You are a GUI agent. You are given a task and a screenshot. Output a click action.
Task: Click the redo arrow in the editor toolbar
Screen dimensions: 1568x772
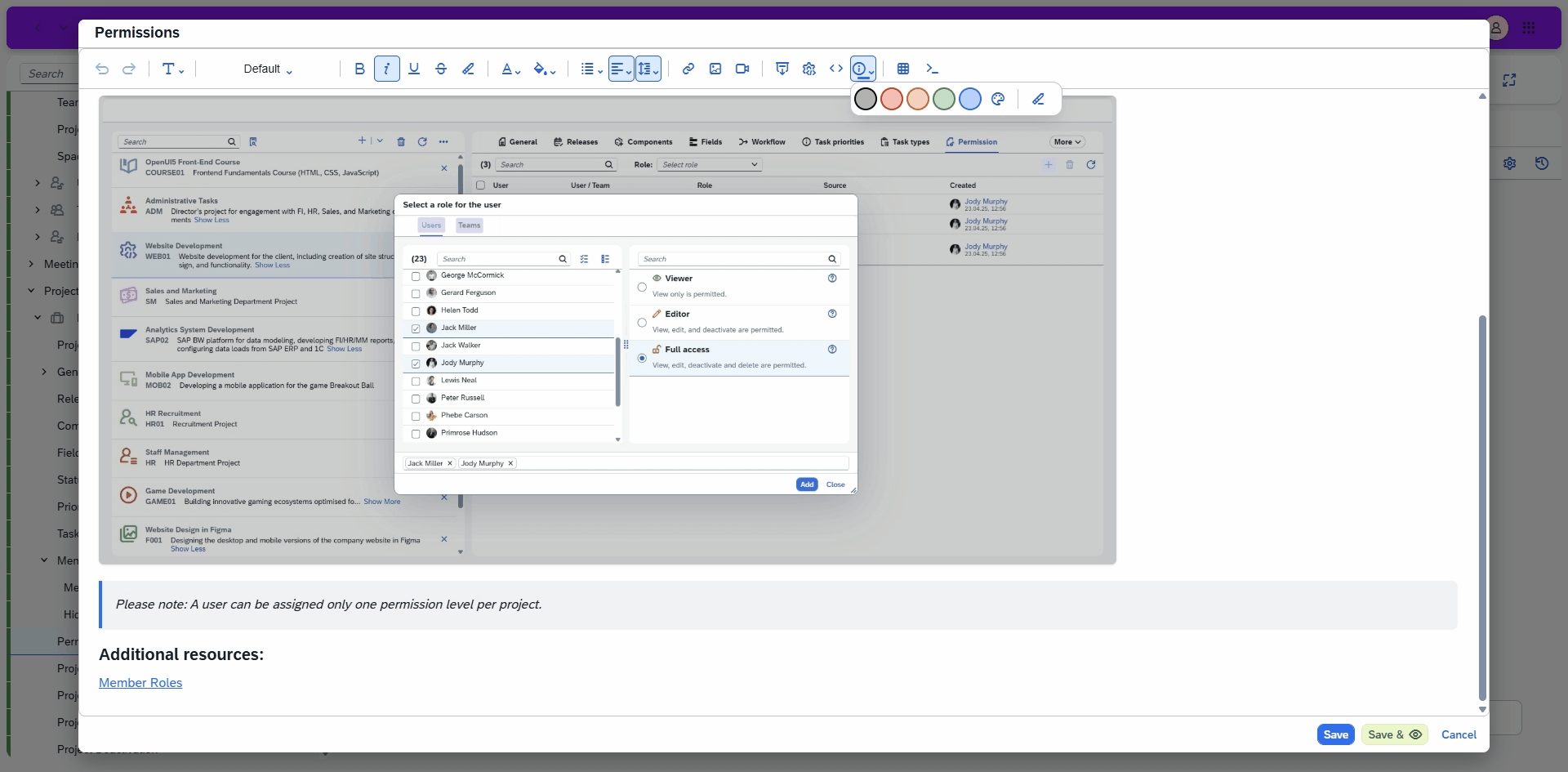pos(129,69)
